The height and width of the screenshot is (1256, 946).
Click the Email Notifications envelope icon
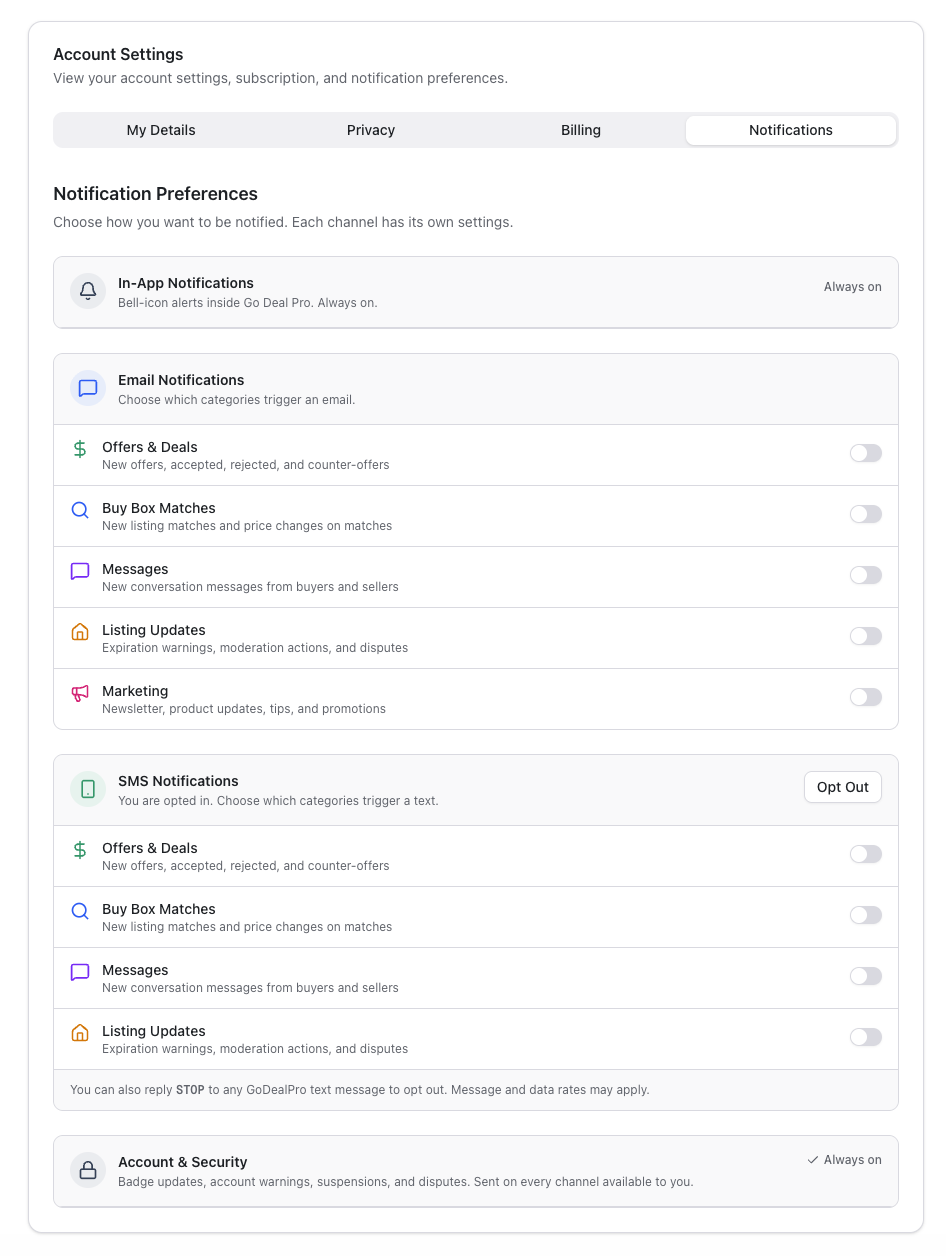click(88, 388)
